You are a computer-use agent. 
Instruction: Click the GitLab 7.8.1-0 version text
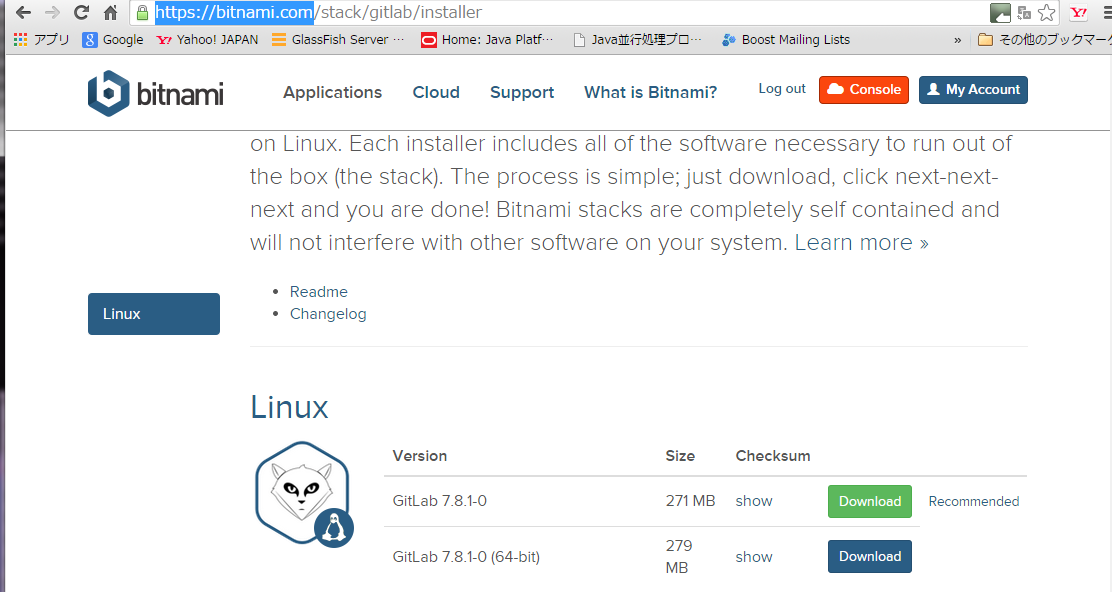tap(440, 501)
